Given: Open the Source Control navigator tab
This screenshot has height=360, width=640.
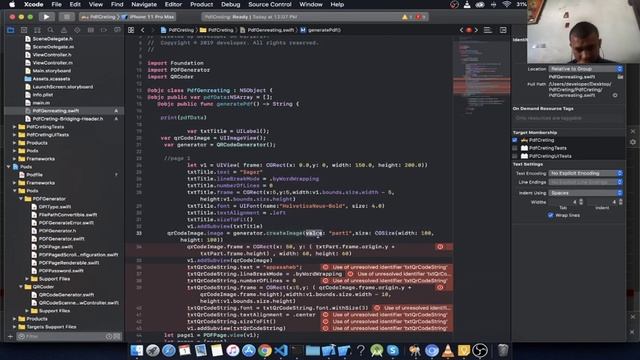Looking at the screenshot, I should pyautogui.click(x=24, y=30).
